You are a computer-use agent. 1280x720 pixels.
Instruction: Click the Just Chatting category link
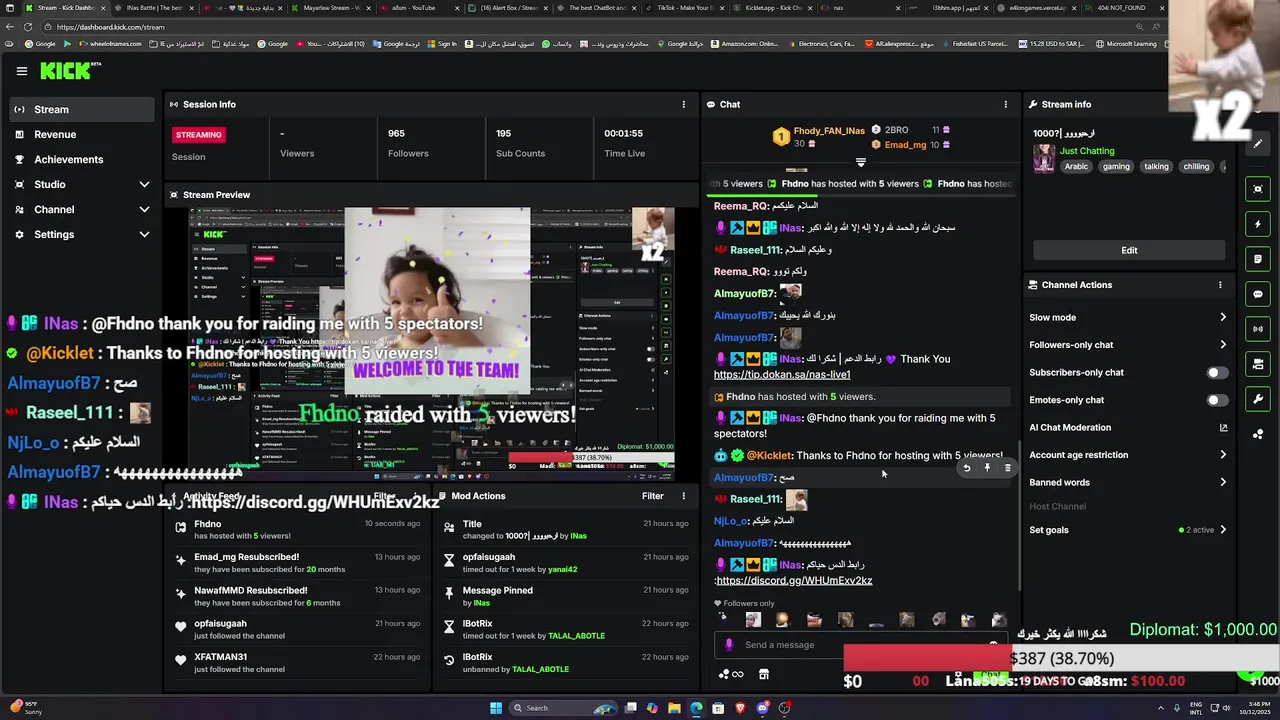1087,151
